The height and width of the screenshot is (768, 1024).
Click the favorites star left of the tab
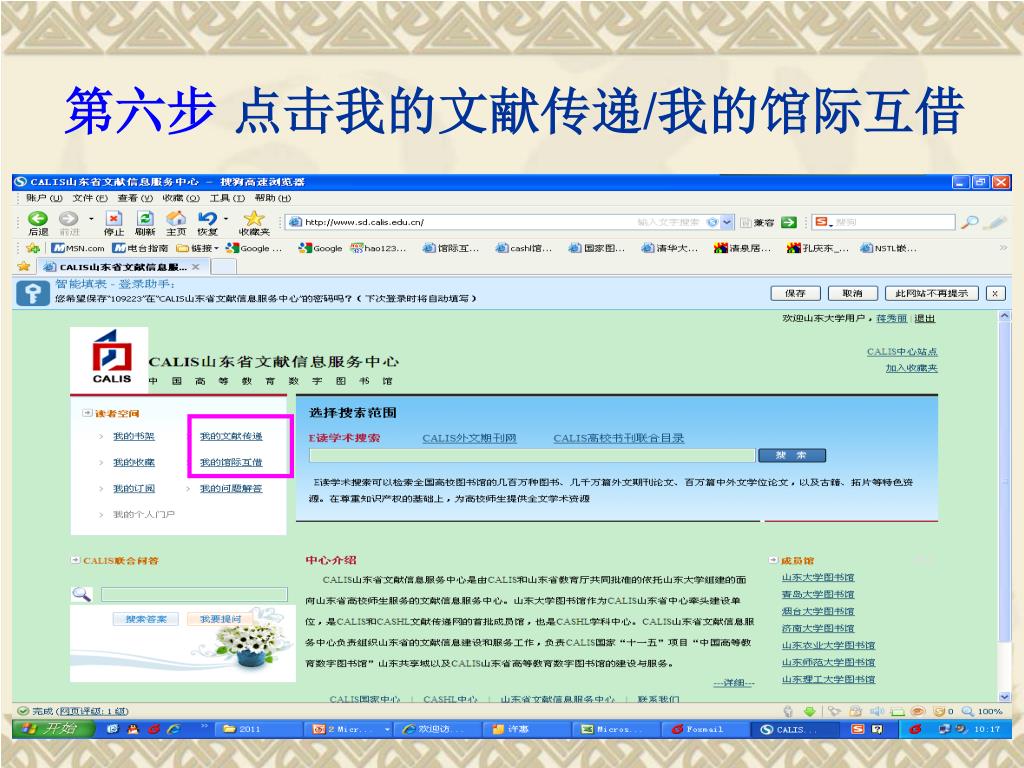coord(24,266)
